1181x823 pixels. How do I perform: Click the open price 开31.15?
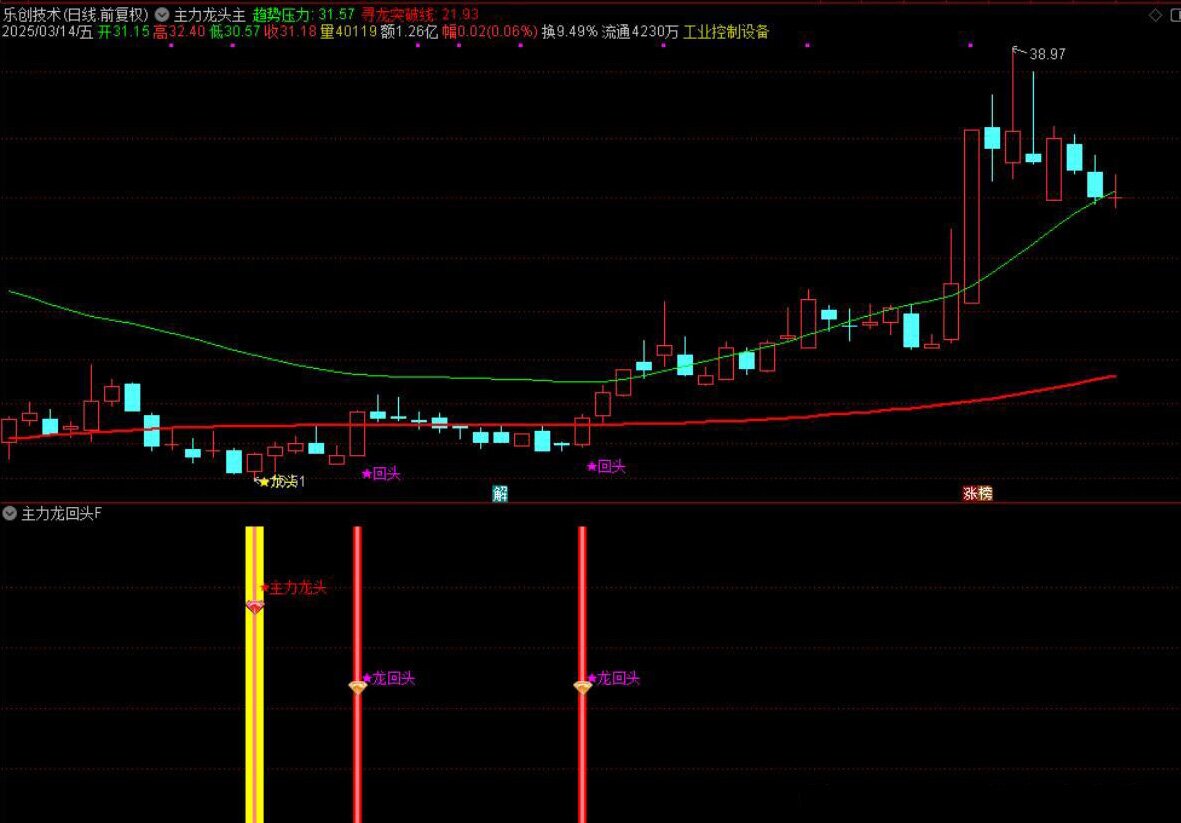[x=124, y=32]
